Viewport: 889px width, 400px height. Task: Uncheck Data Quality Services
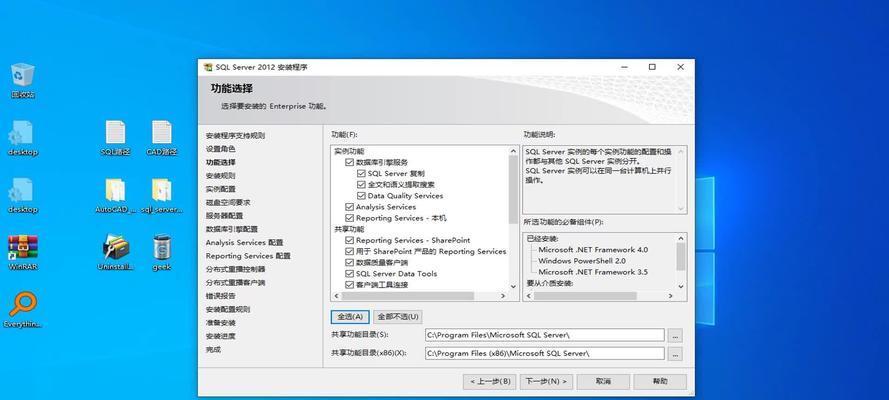coord(361,195)
